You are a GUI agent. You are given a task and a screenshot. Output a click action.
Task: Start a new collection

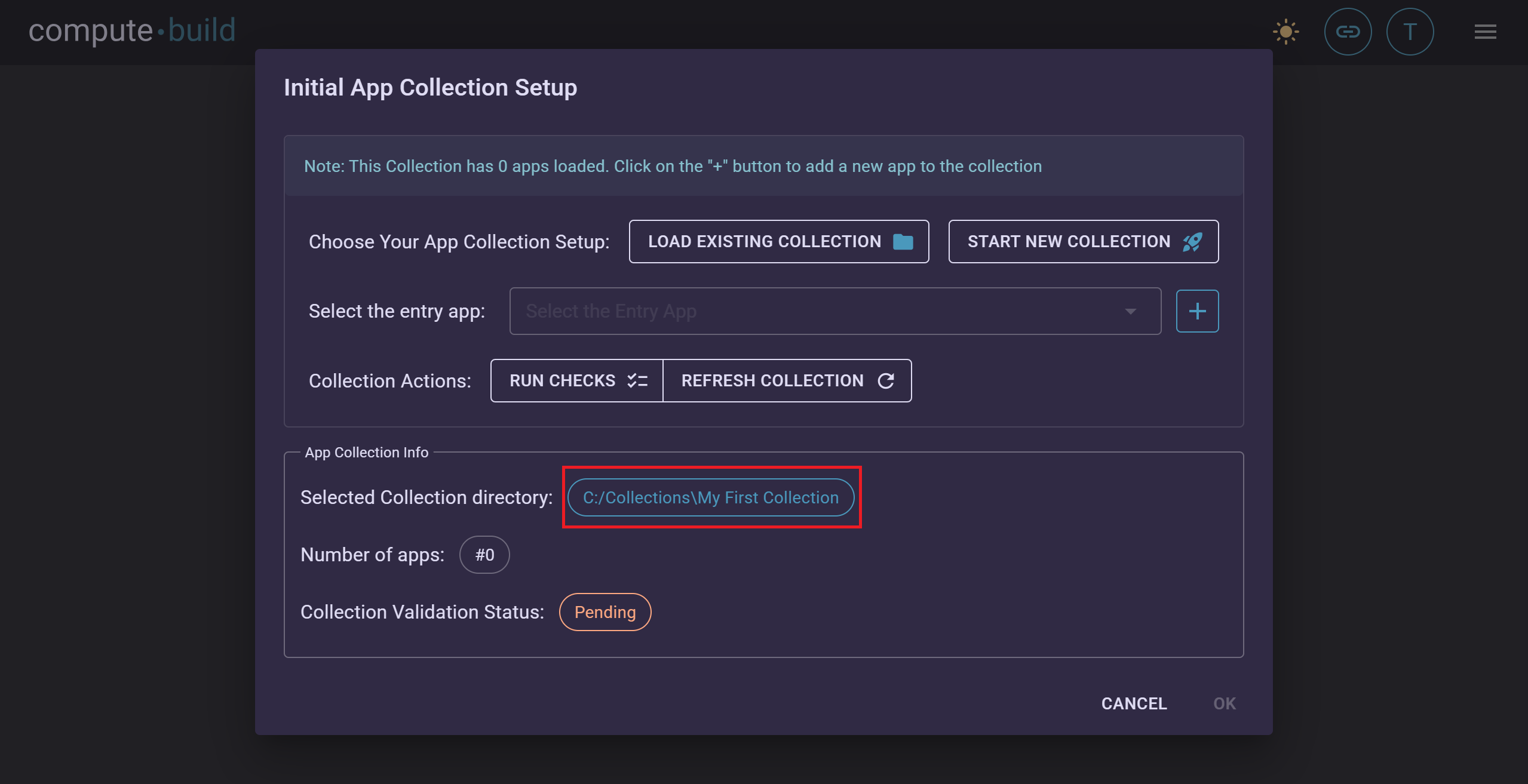coord(1082,241)
